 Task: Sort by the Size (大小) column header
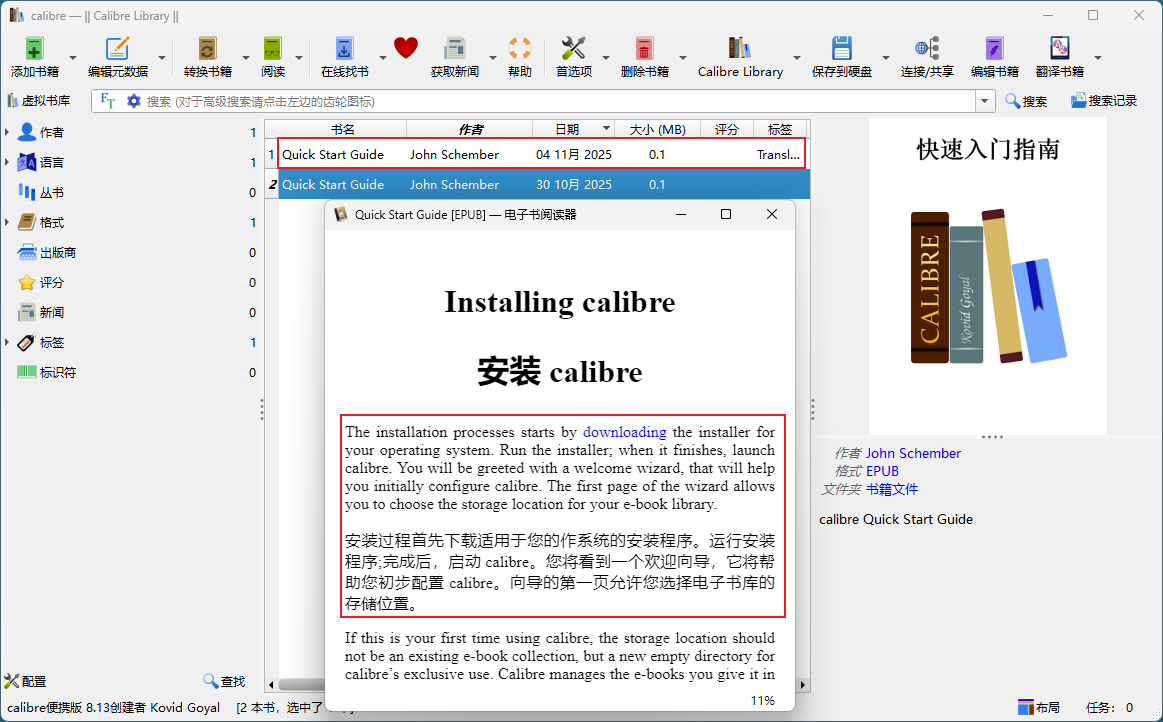click(x=657, y=129)
